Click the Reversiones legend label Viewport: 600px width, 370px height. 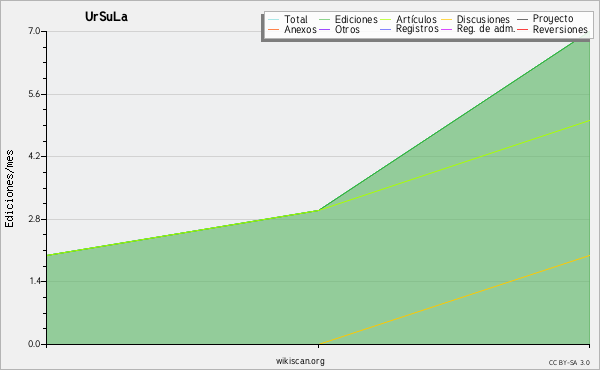[x=560, y=29]
